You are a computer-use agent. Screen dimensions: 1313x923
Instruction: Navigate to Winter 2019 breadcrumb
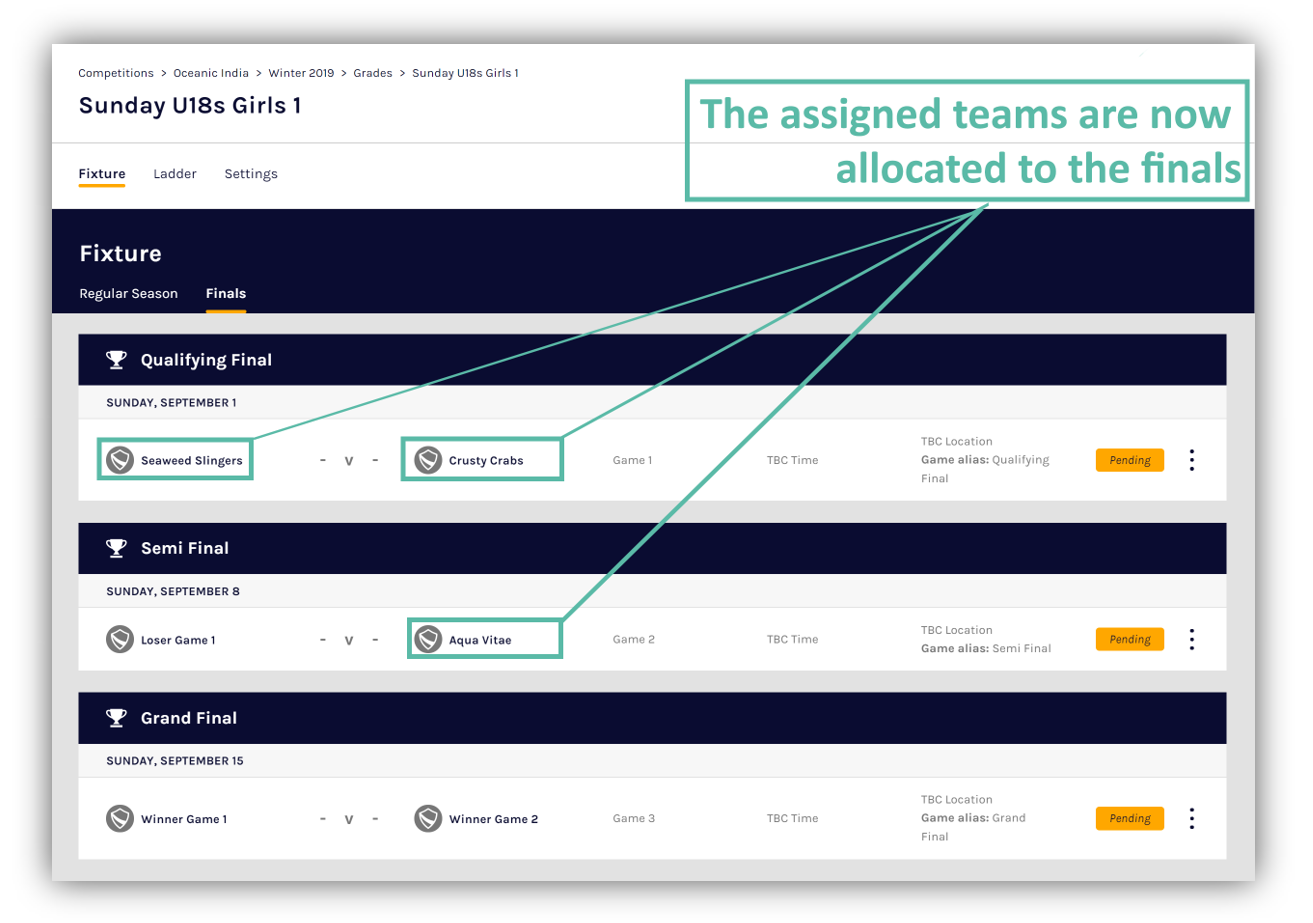click(x=301, y=73)
